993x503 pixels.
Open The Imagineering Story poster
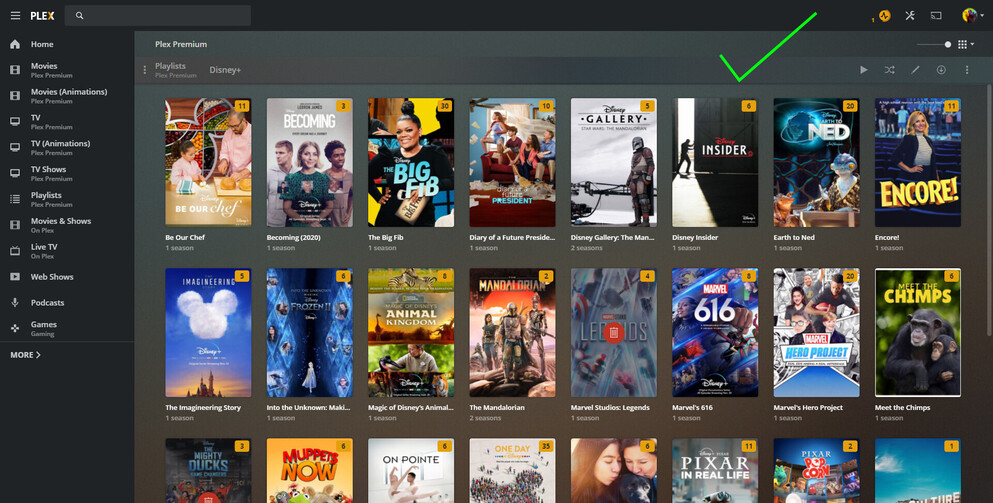pos(208,333)
